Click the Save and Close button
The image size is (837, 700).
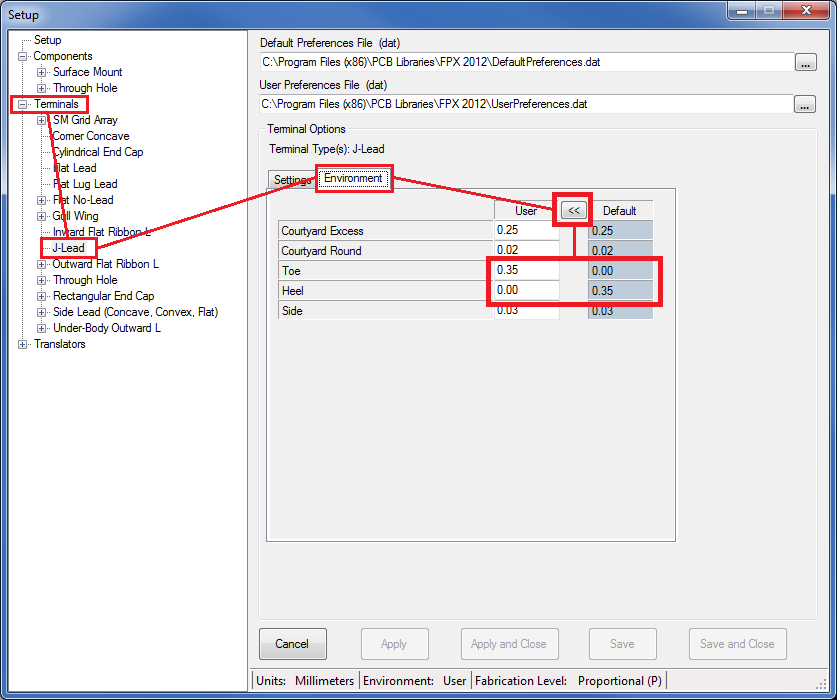coord(737,644)
